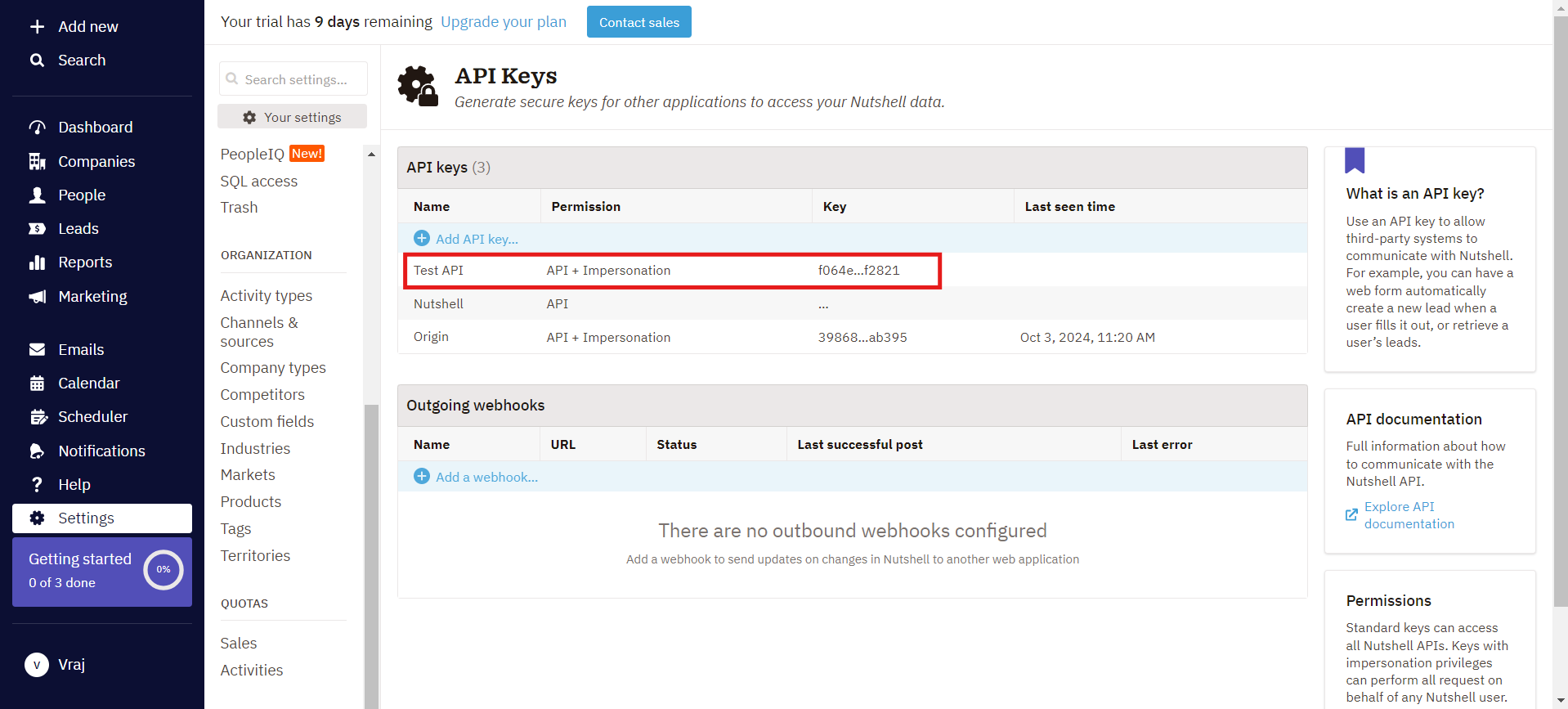The height and width of the screenshot is (709, 1568).
Task: Click the Getting started progress circle
Action: pyautogui.click(x=164, y=570)
